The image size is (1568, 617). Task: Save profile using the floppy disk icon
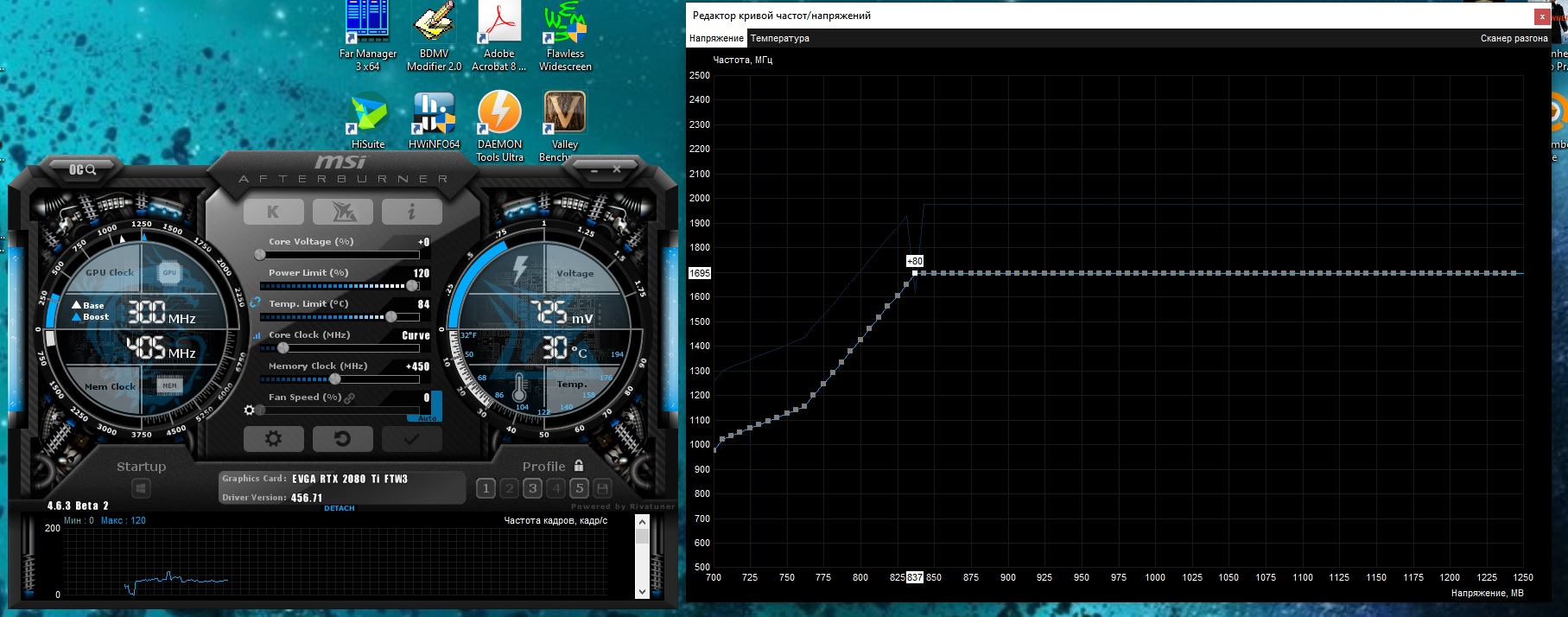click(x=602, y=488)
